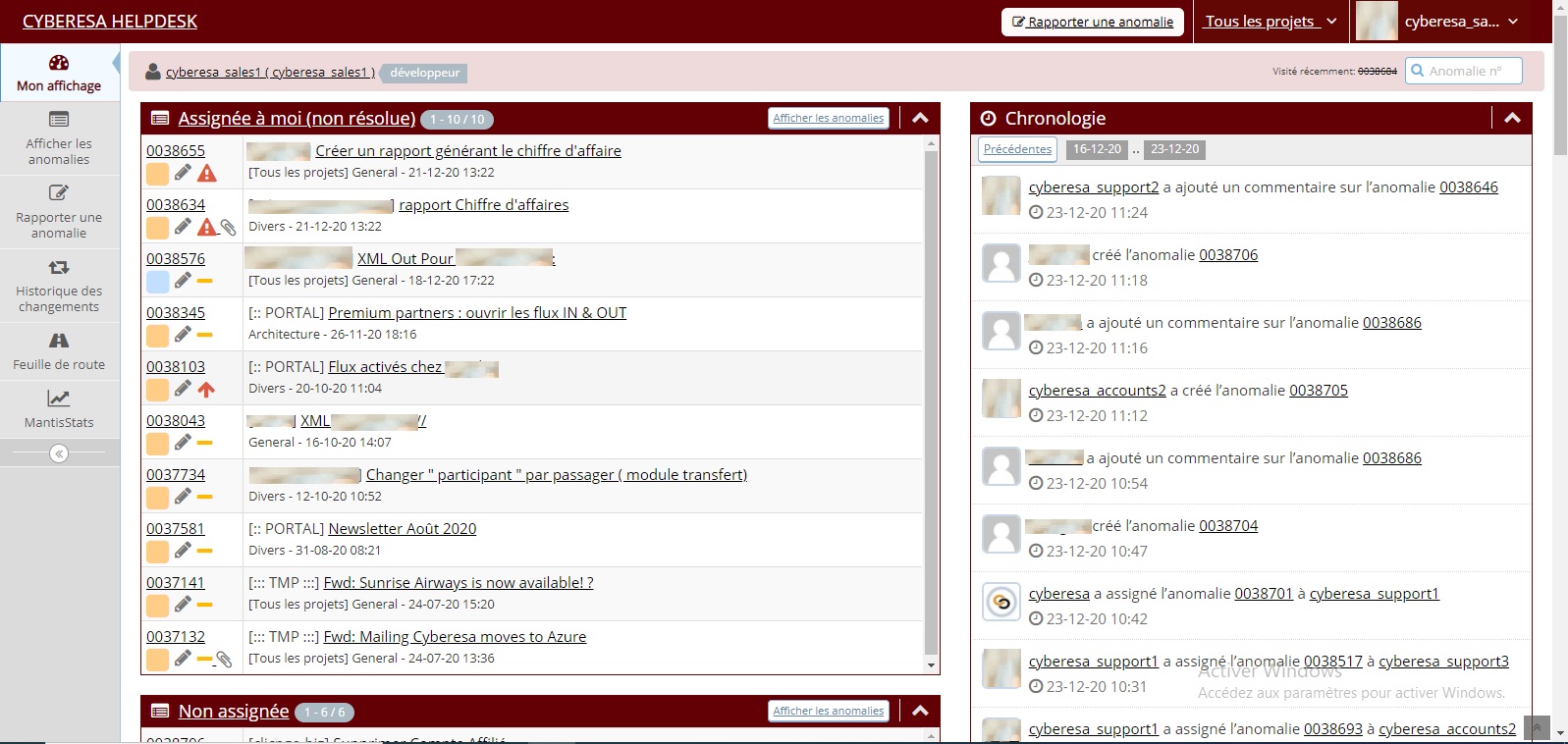
Task: Edit issue 0038634 via pencil icon
Action: click(x=183, y=227)
